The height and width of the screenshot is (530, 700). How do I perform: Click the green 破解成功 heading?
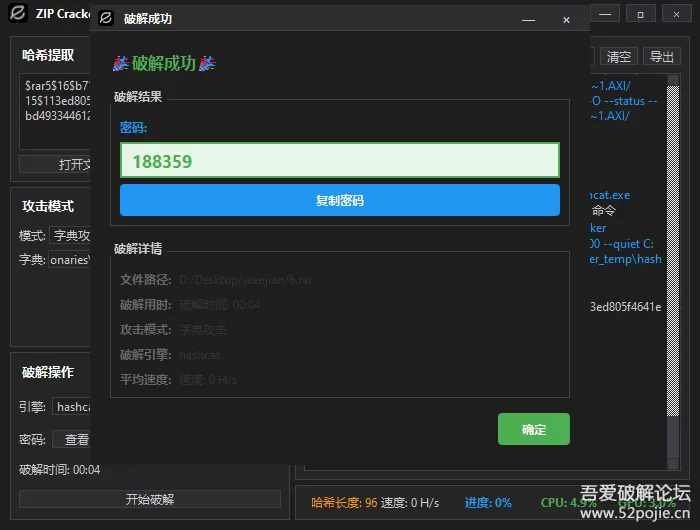[164, 63]
